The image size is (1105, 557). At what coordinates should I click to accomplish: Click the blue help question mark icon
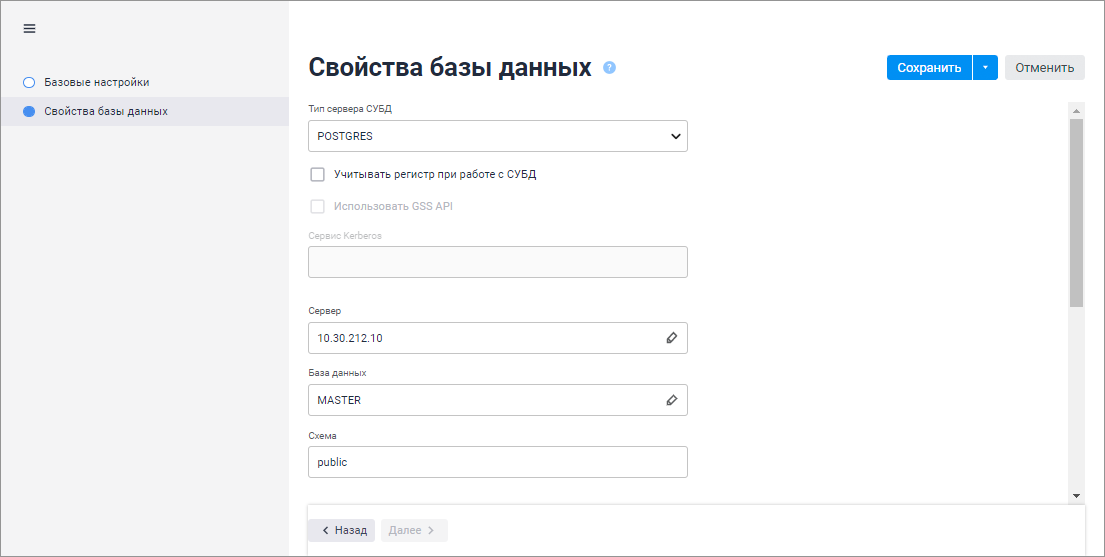[x=609, y=68]
